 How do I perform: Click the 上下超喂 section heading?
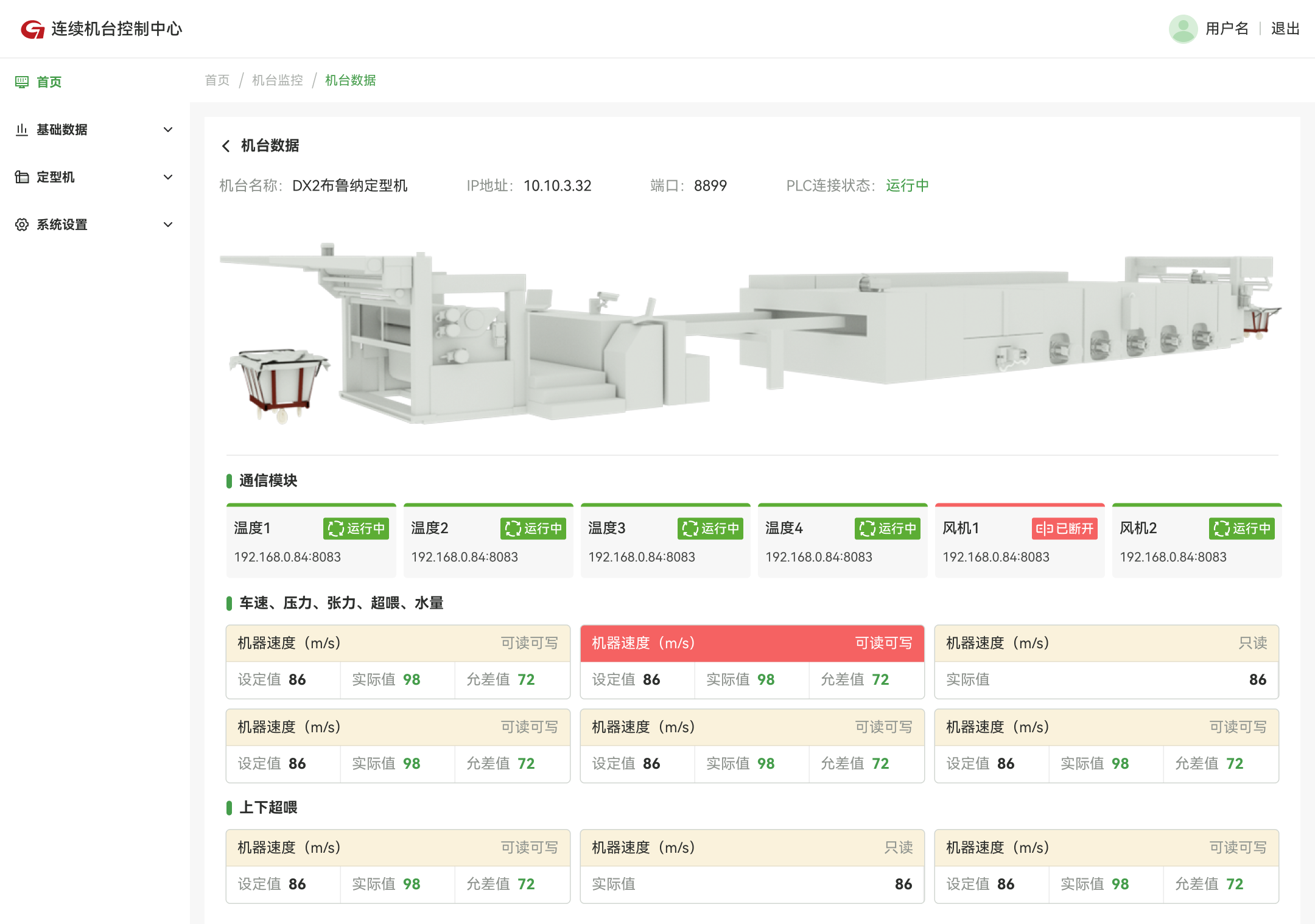(268, 807)
